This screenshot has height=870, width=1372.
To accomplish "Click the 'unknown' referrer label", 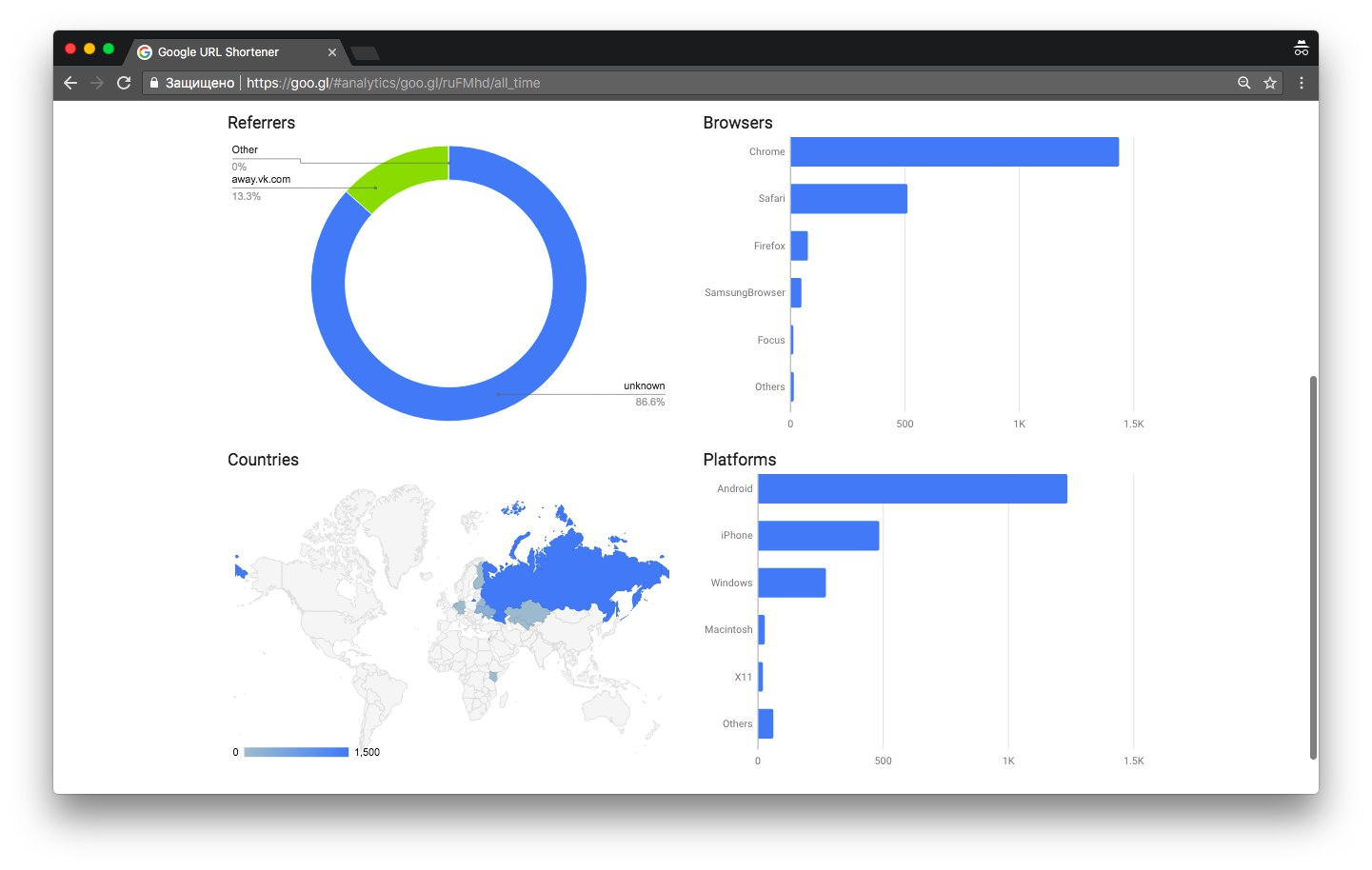I will (x=645, y=386).
